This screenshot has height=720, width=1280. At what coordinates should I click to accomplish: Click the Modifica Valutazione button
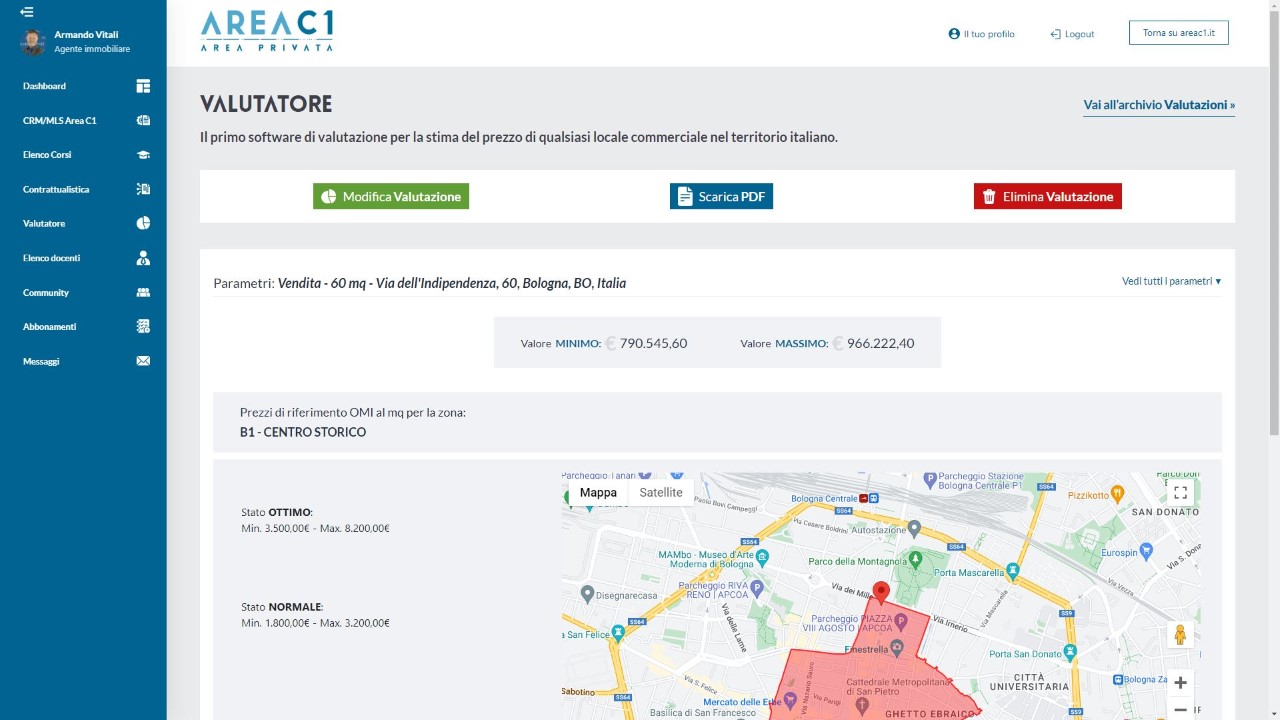391,197
